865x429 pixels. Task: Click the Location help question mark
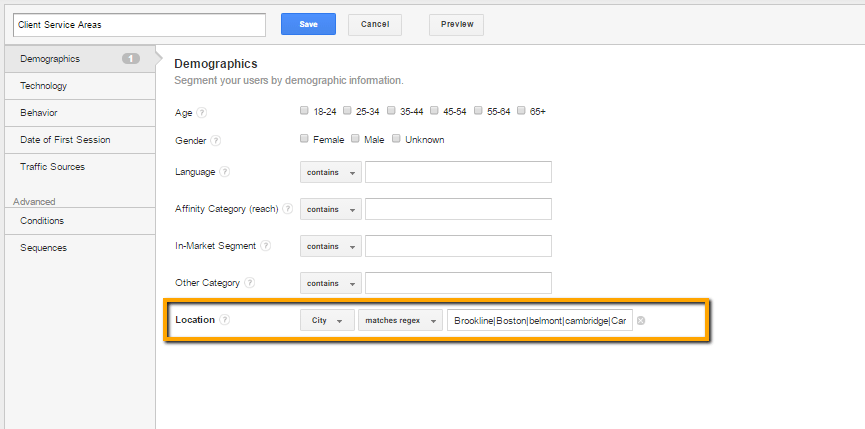(225, 319)
